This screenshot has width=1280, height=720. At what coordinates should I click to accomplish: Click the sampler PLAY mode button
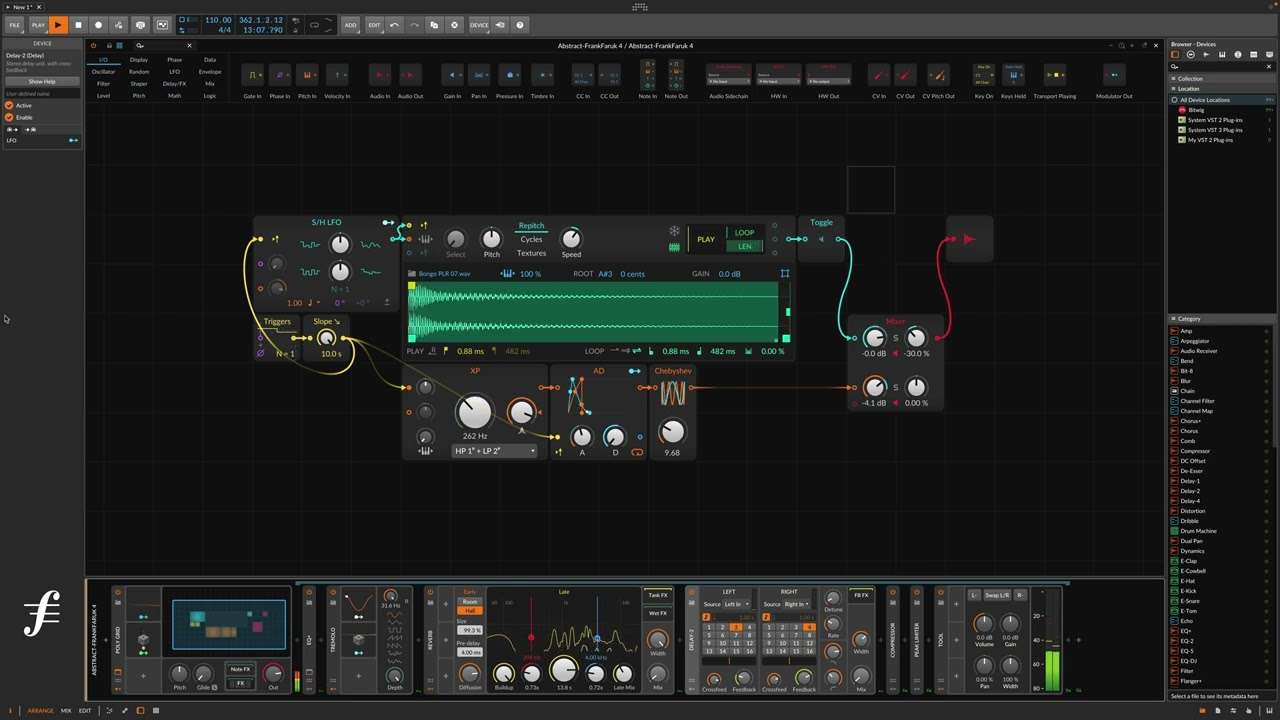[706, 239]
